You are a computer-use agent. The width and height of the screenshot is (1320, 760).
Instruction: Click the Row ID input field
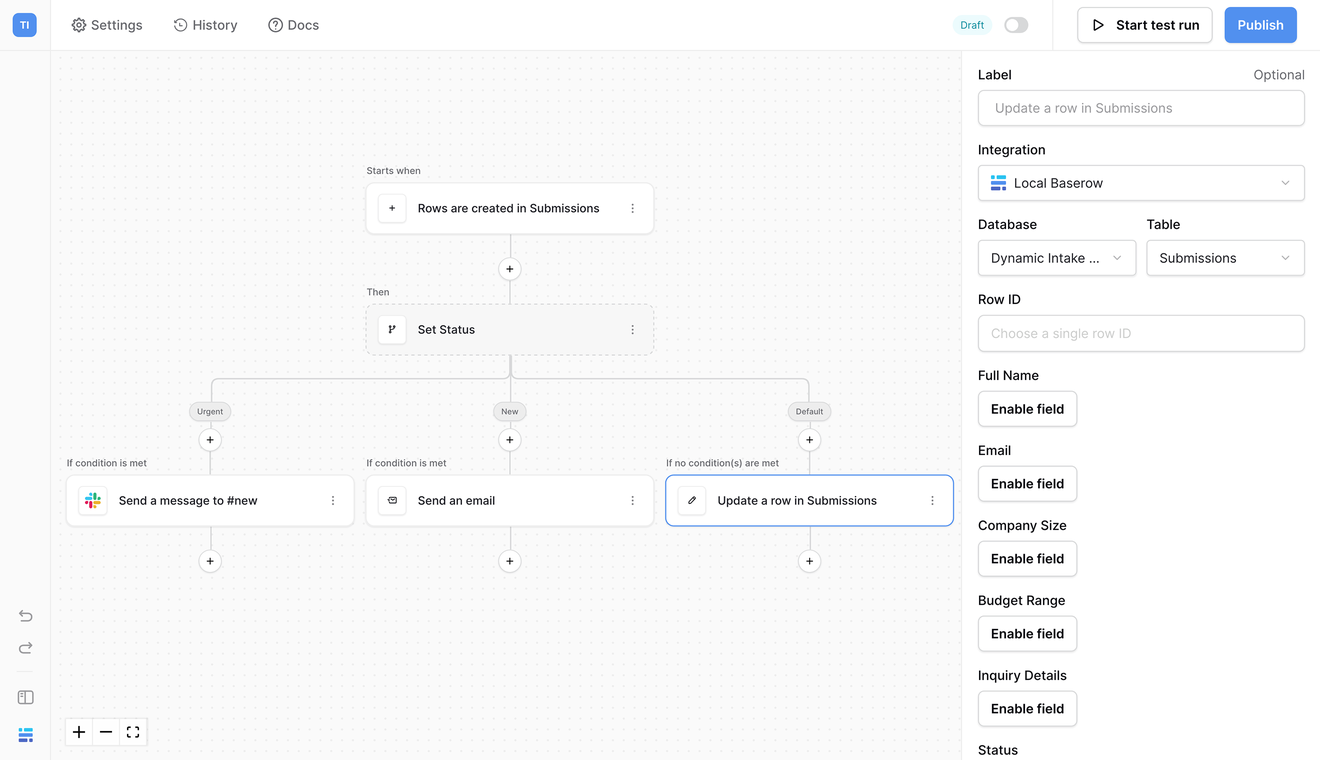click(x=1141, y=334)
